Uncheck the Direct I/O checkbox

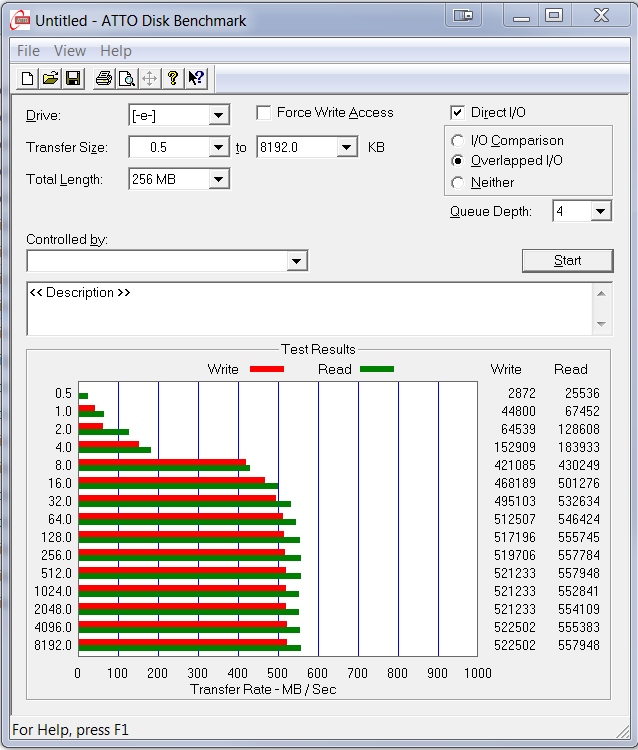[x=458, y=113]
